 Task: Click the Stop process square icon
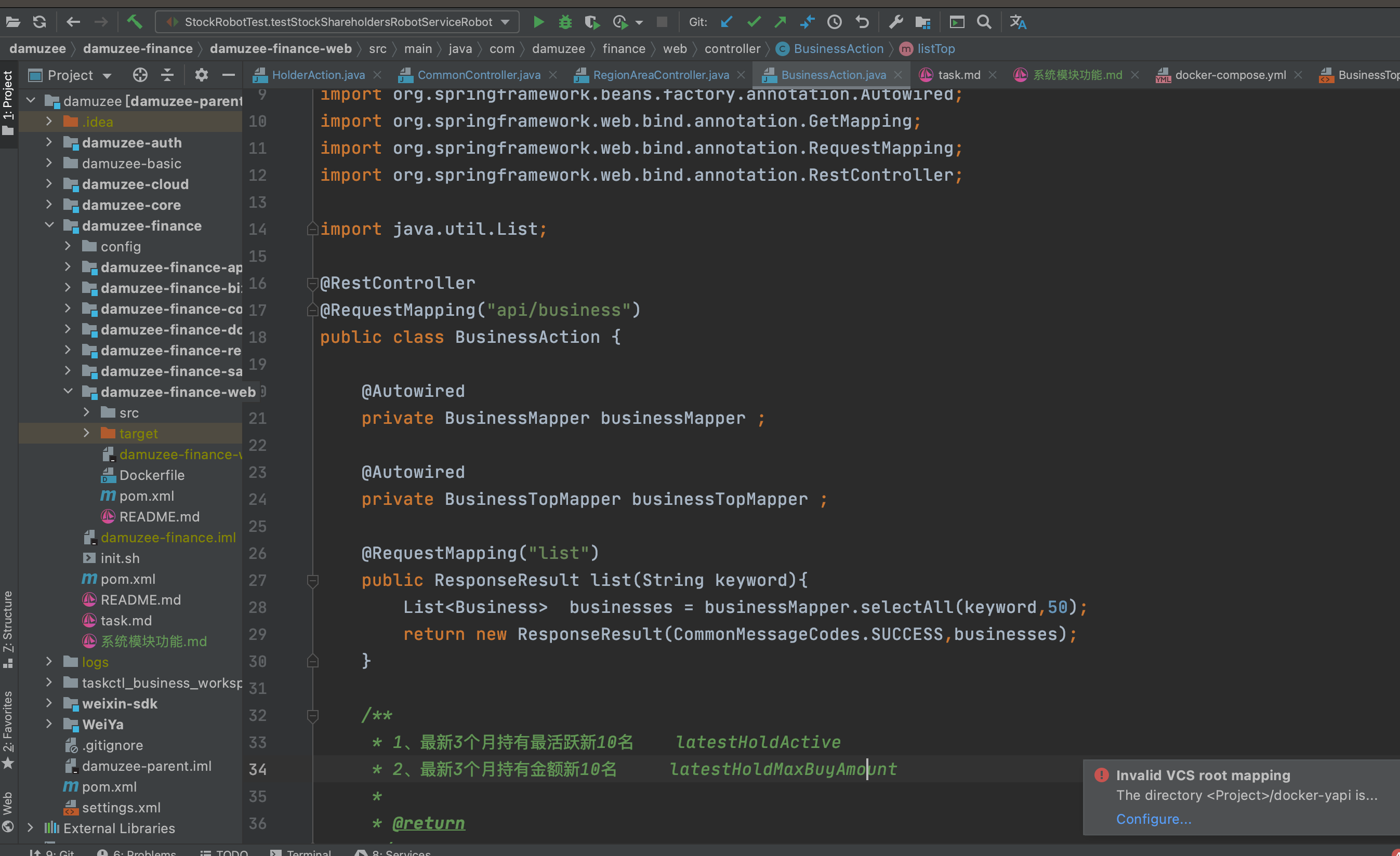662,22
